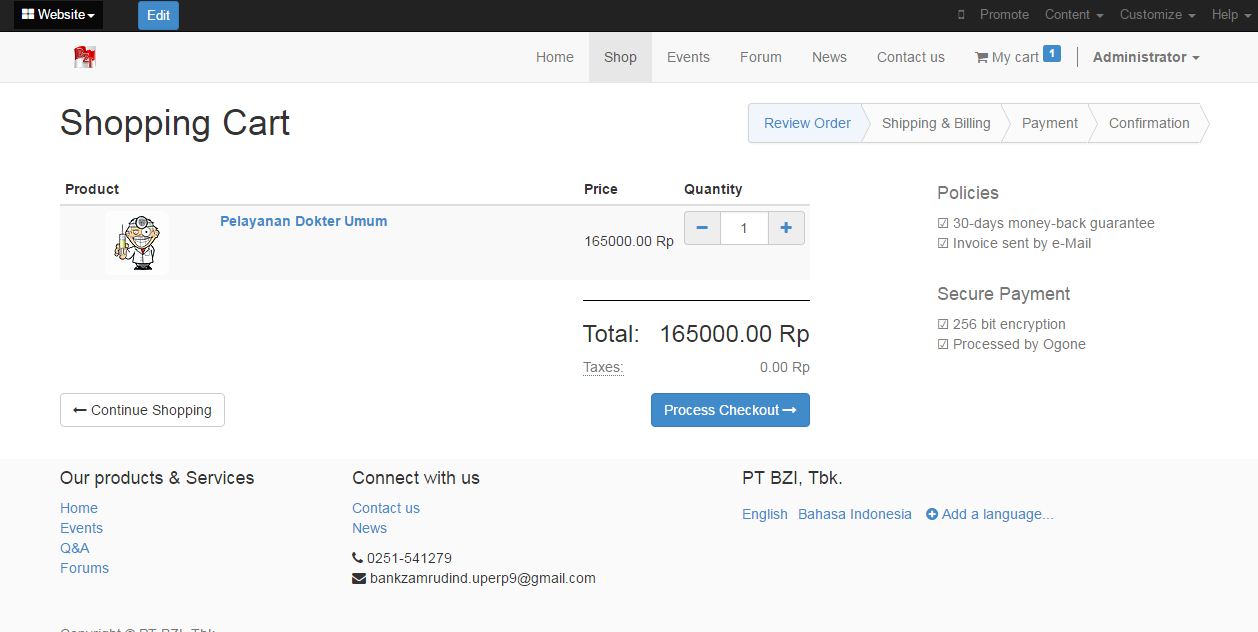Viewport: 1258px width, 632px height.
Task: Expand the Customize menu
Action: click(1157, 15)
